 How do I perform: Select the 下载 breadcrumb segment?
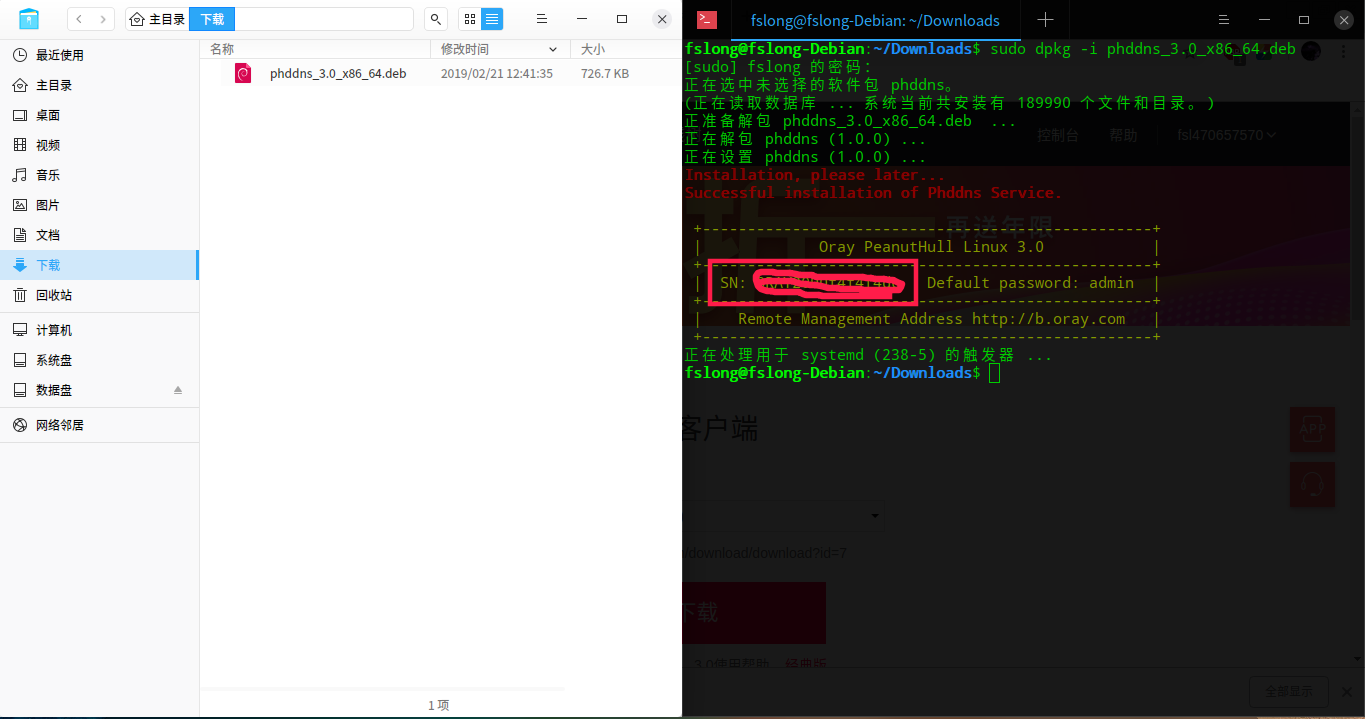click(x=212, y=19)
